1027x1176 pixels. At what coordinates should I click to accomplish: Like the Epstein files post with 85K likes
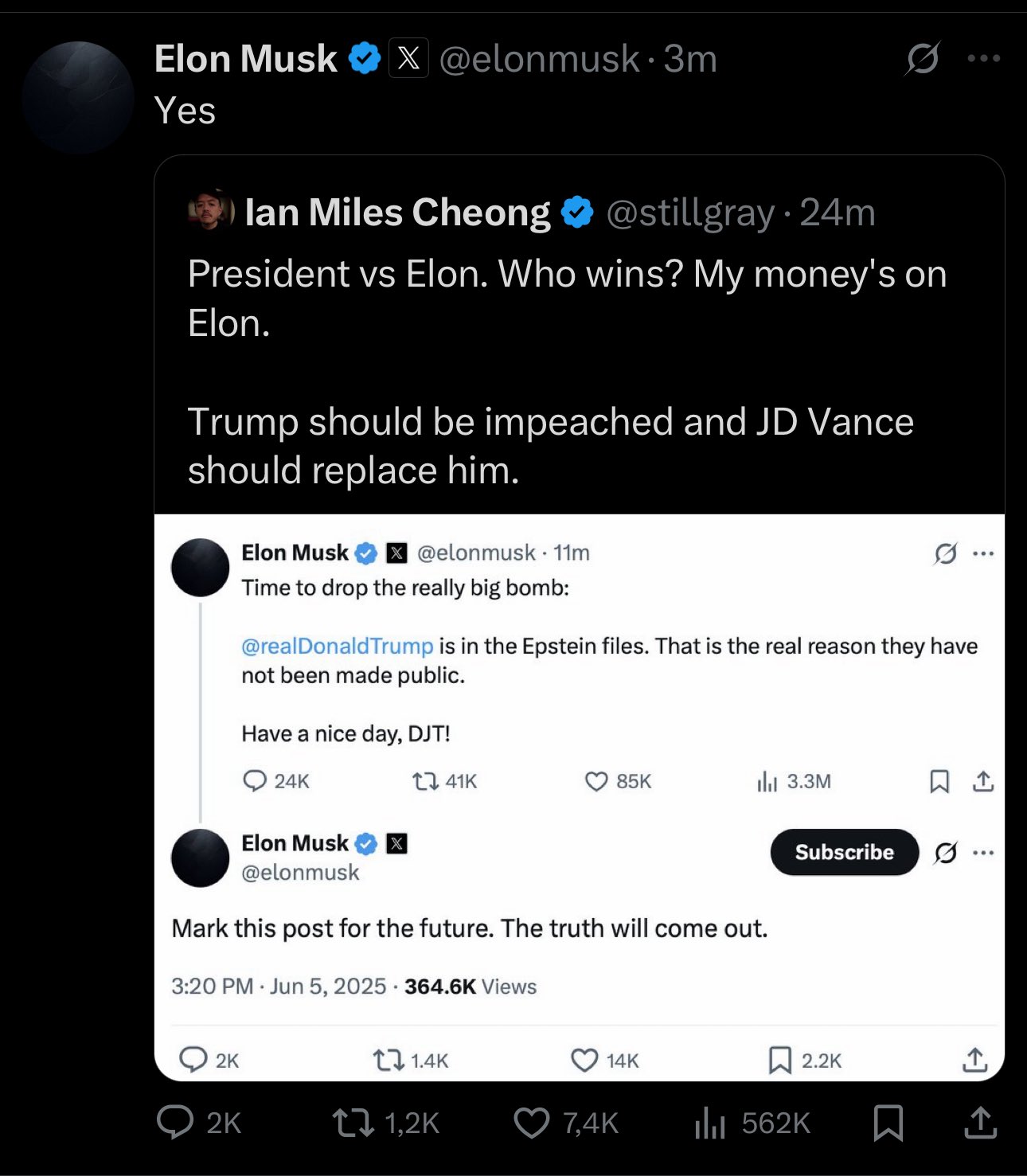pyautogui.click(x=596, y=781)
